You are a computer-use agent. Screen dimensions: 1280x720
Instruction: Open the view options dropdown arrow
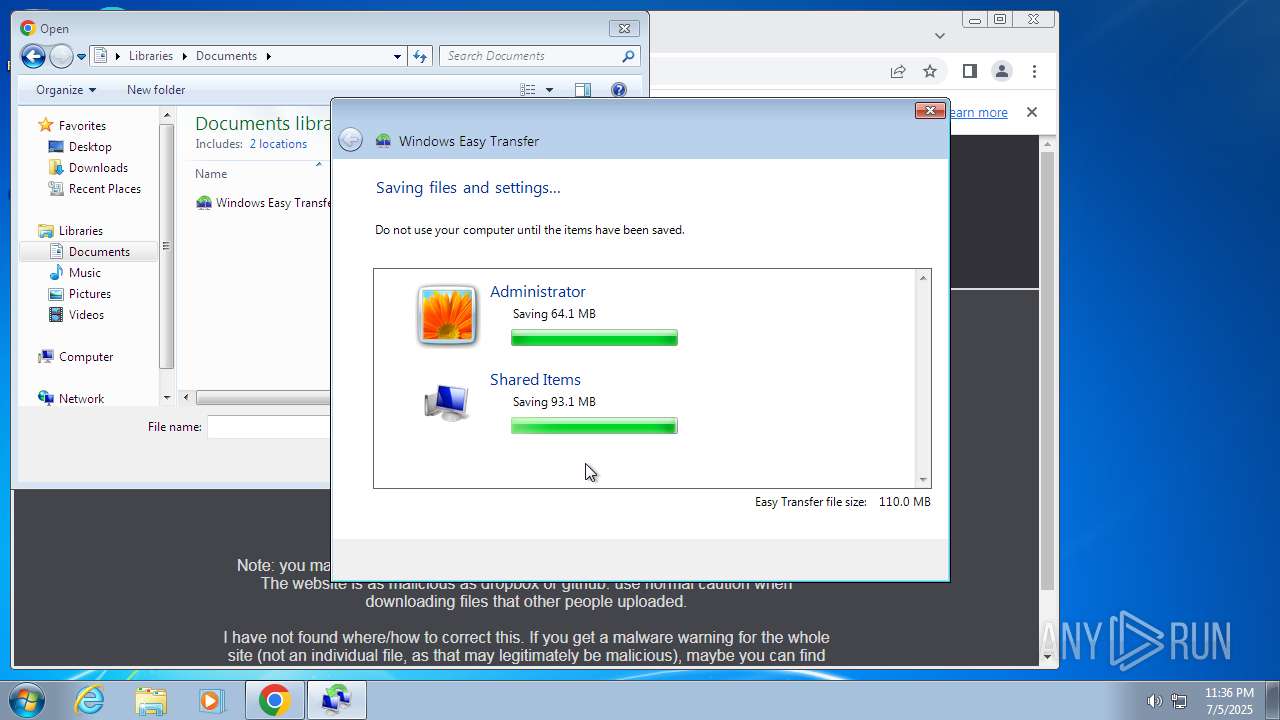549,90
